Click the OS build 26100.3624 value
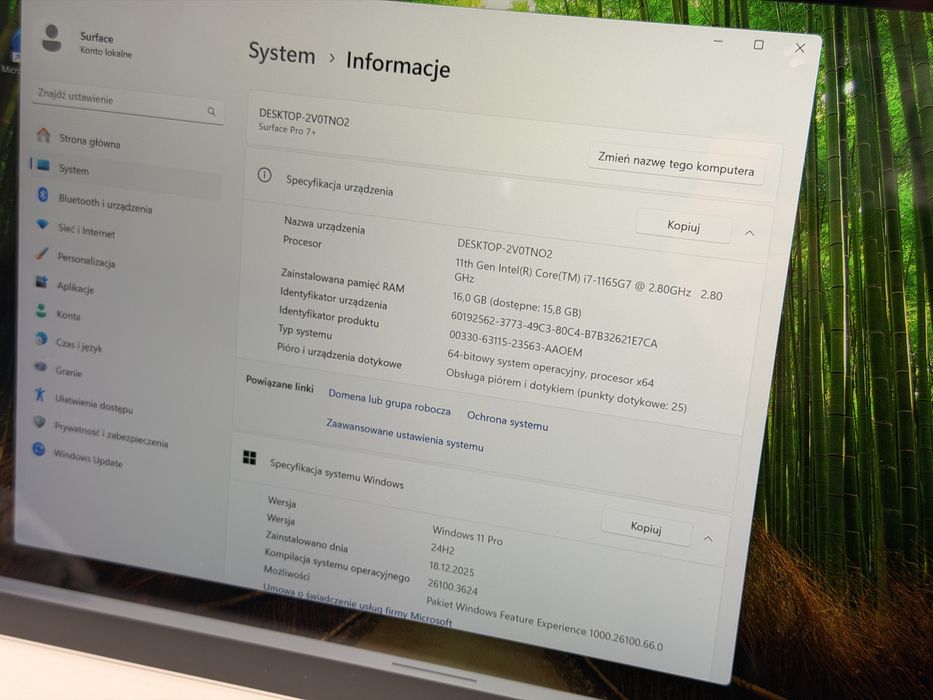This screenshot has width=933, height=700. pos(452,587)
